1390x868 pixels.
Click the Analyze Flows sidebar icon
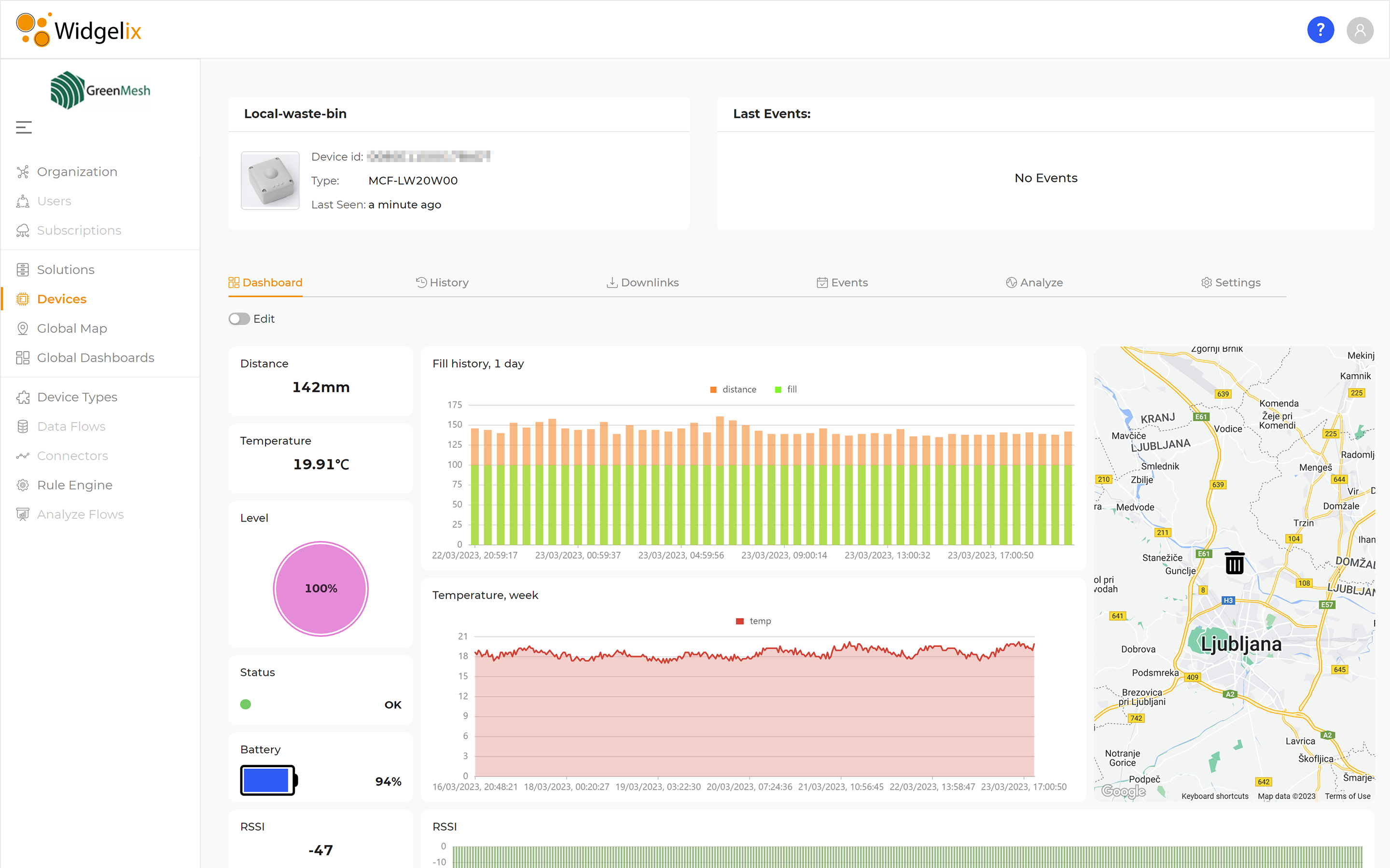(22, 513)
